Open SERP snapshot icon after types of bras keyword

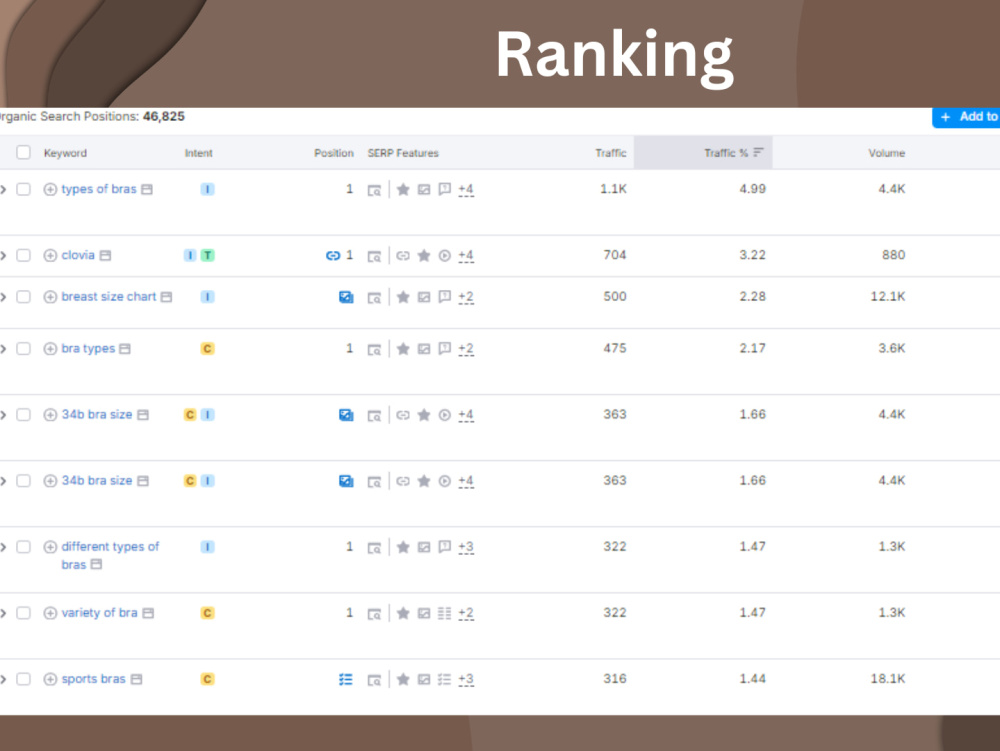(x=147, y=189)
